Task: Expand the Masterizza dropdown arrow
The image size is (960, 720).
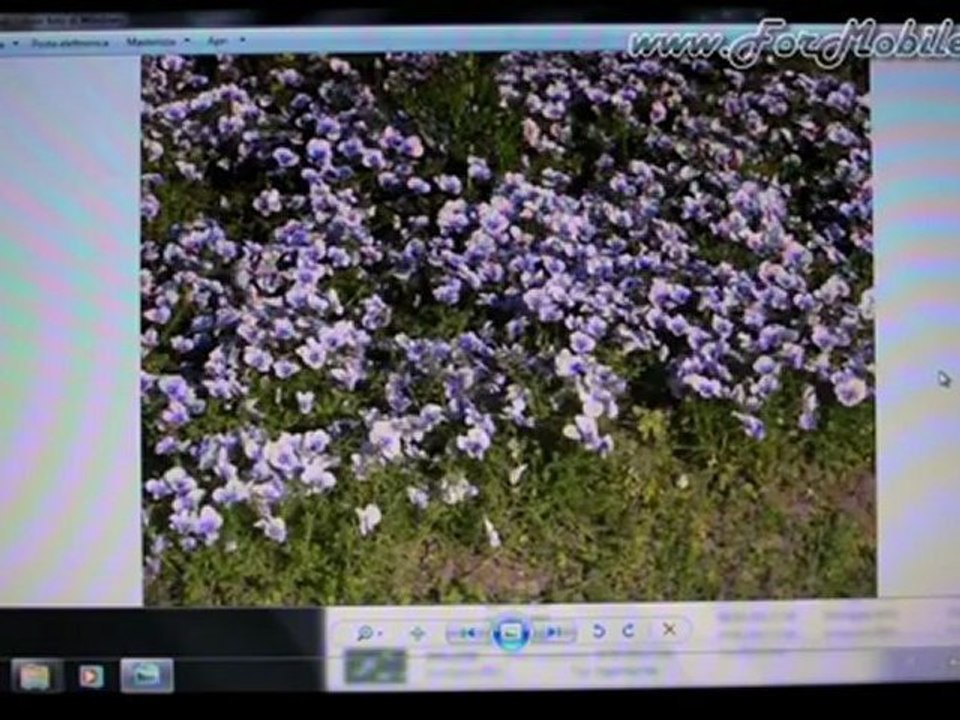Action: coord(187,41)
